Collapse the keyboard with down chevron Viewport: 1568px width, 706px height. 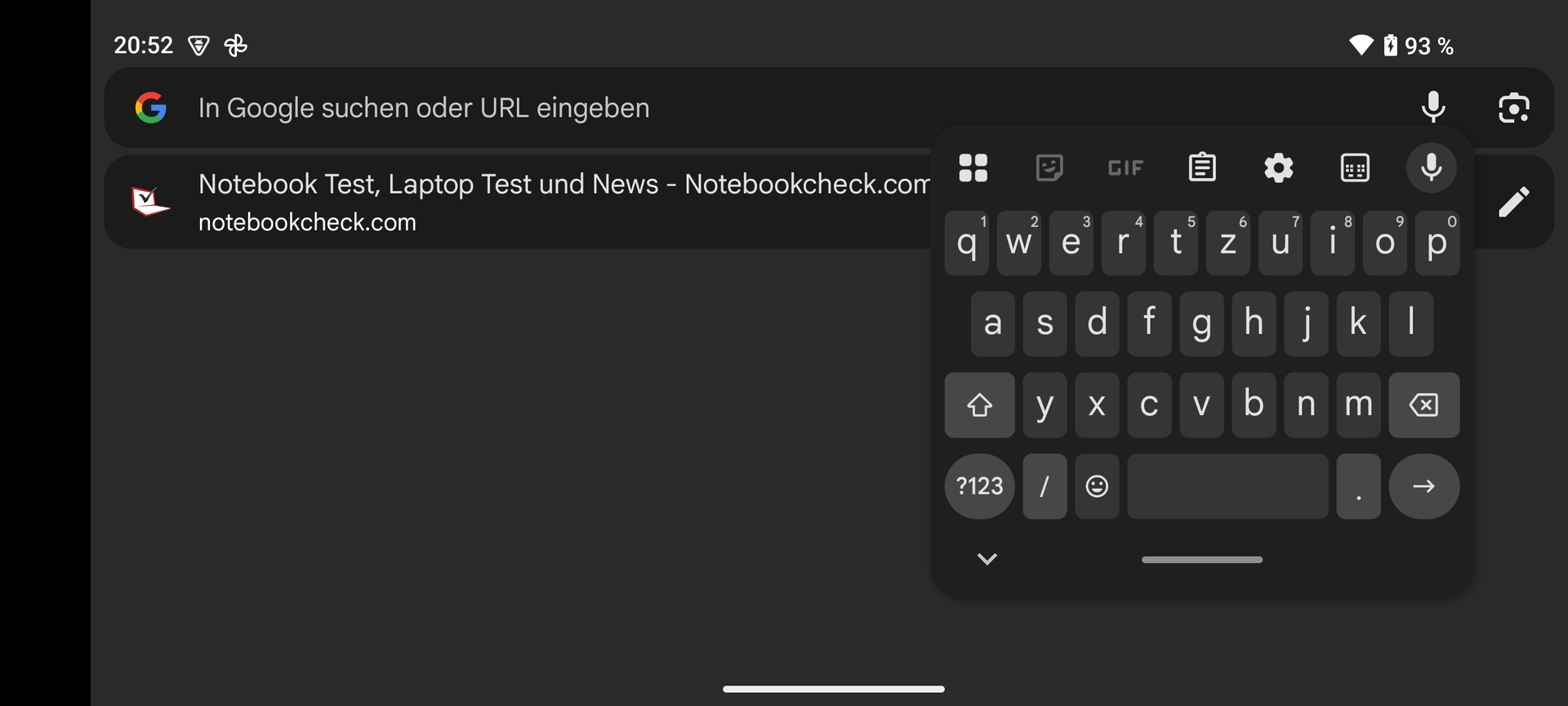pyautogui.click(x=987, y=559)
